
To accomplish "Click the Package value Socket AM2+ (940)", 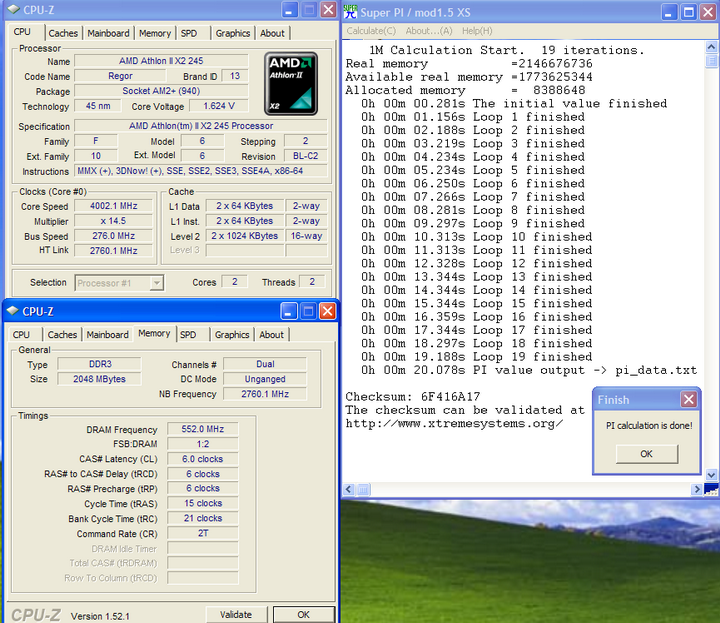I will tap(161, 91).
